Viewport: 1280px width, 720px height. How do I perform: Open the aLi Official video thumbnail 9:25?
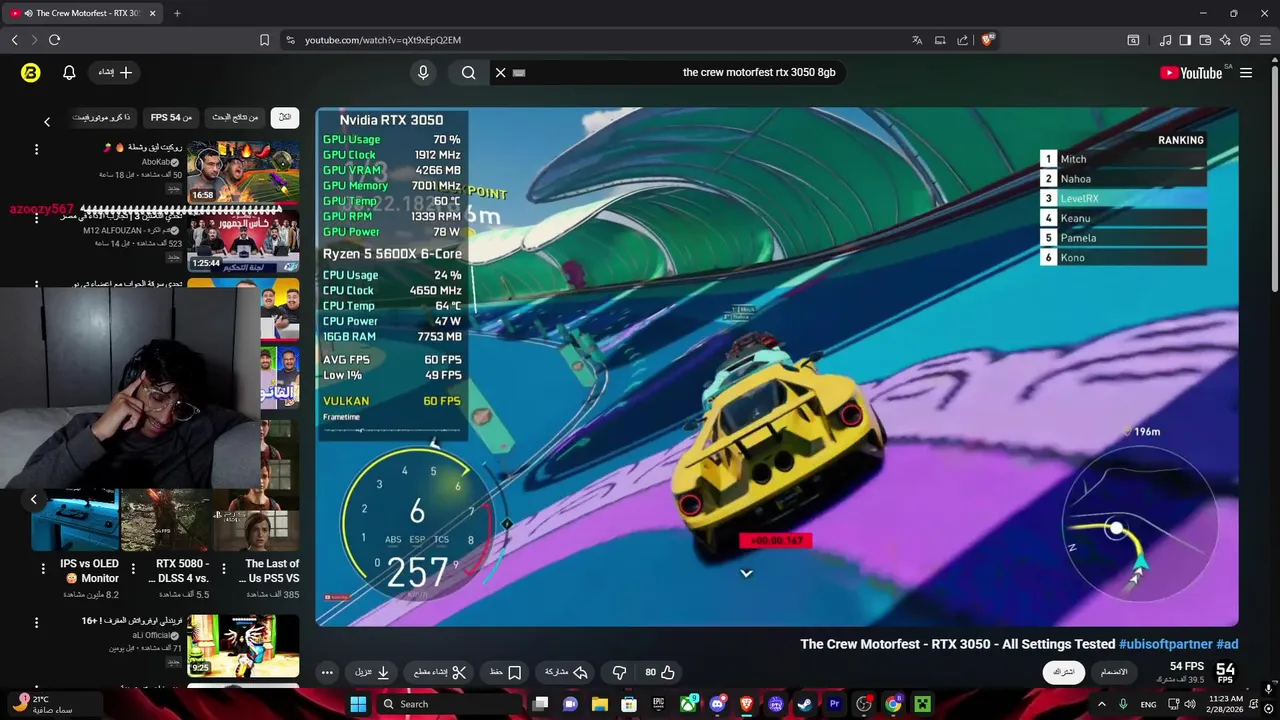click(x=243, y=646)
